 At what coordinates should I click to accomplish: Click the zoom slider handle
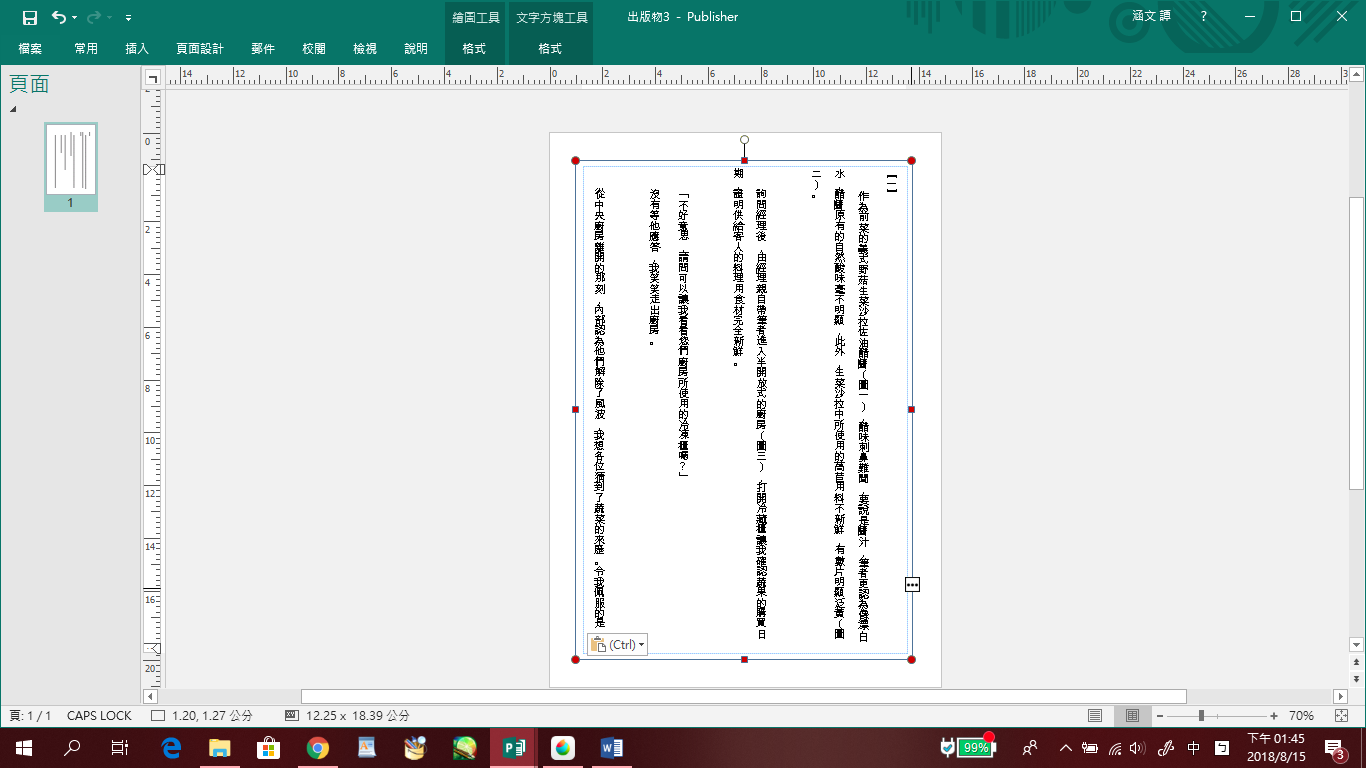1201,716
